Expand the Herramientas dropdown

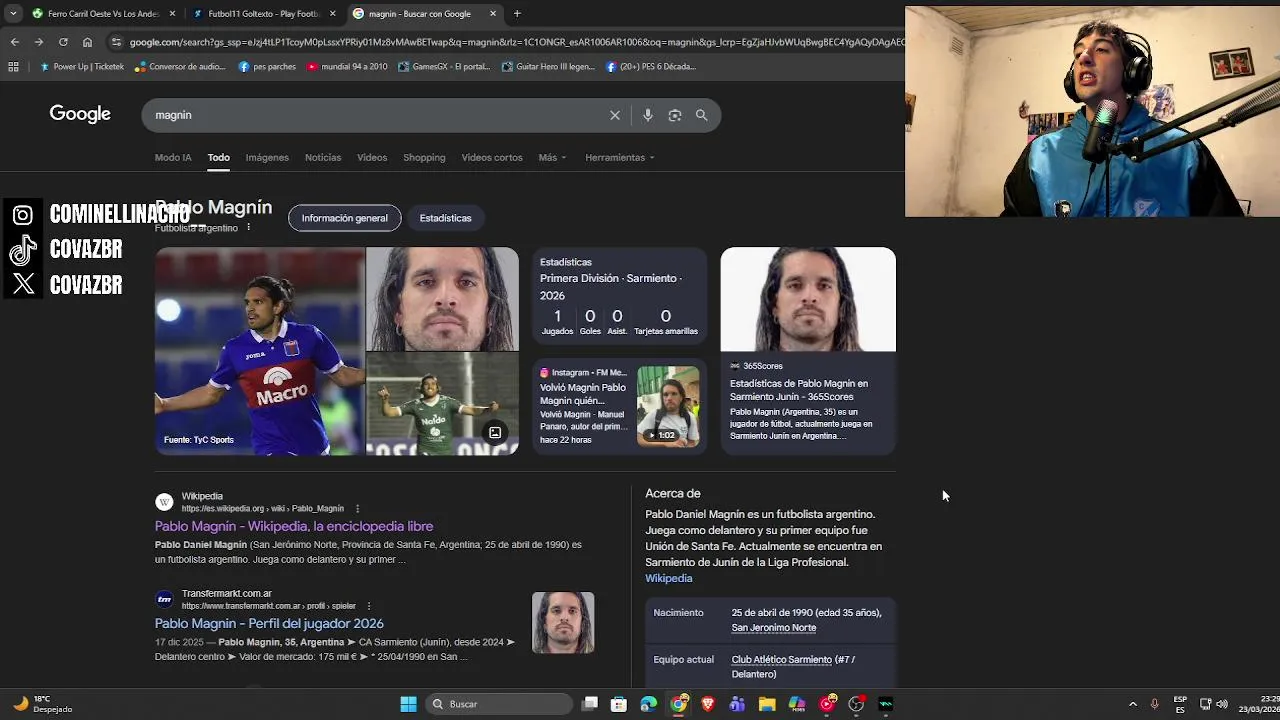pyautogui.click(x=620, y=157)
